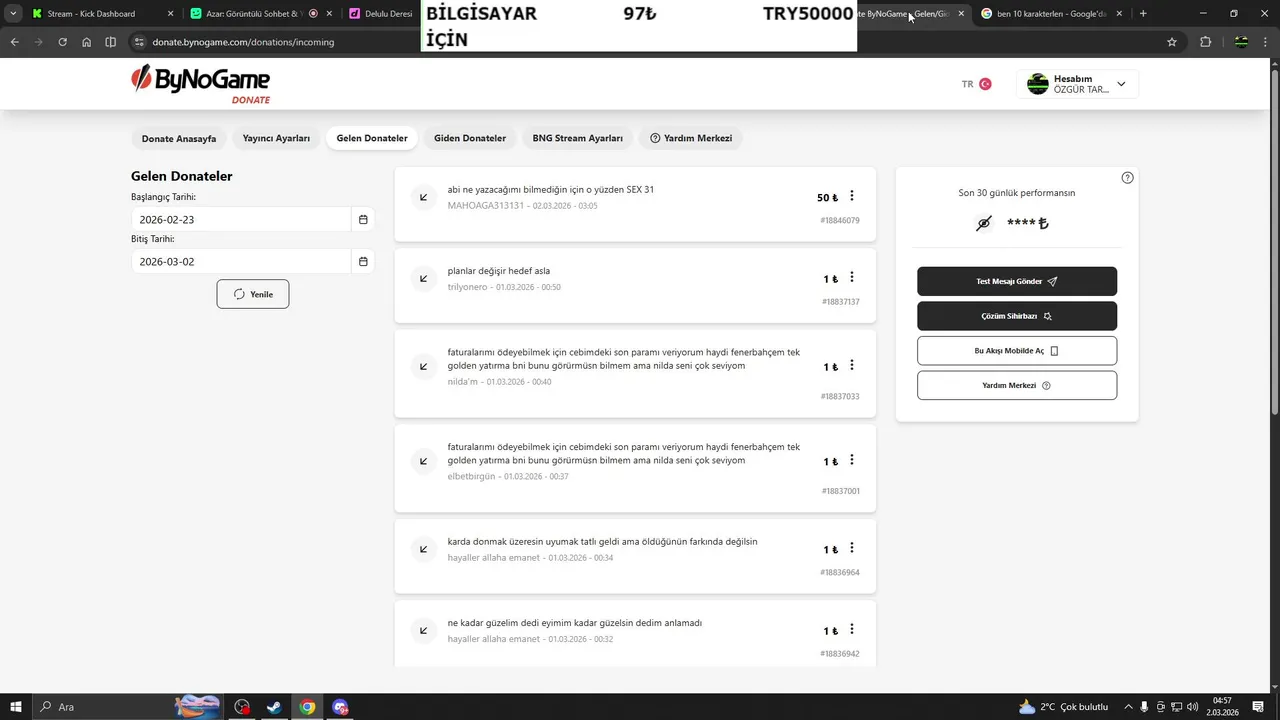This screenshot has height=720, width=1280.
Task: Open options menu for the 50 ₺ donation
Action: pos(852,196)
